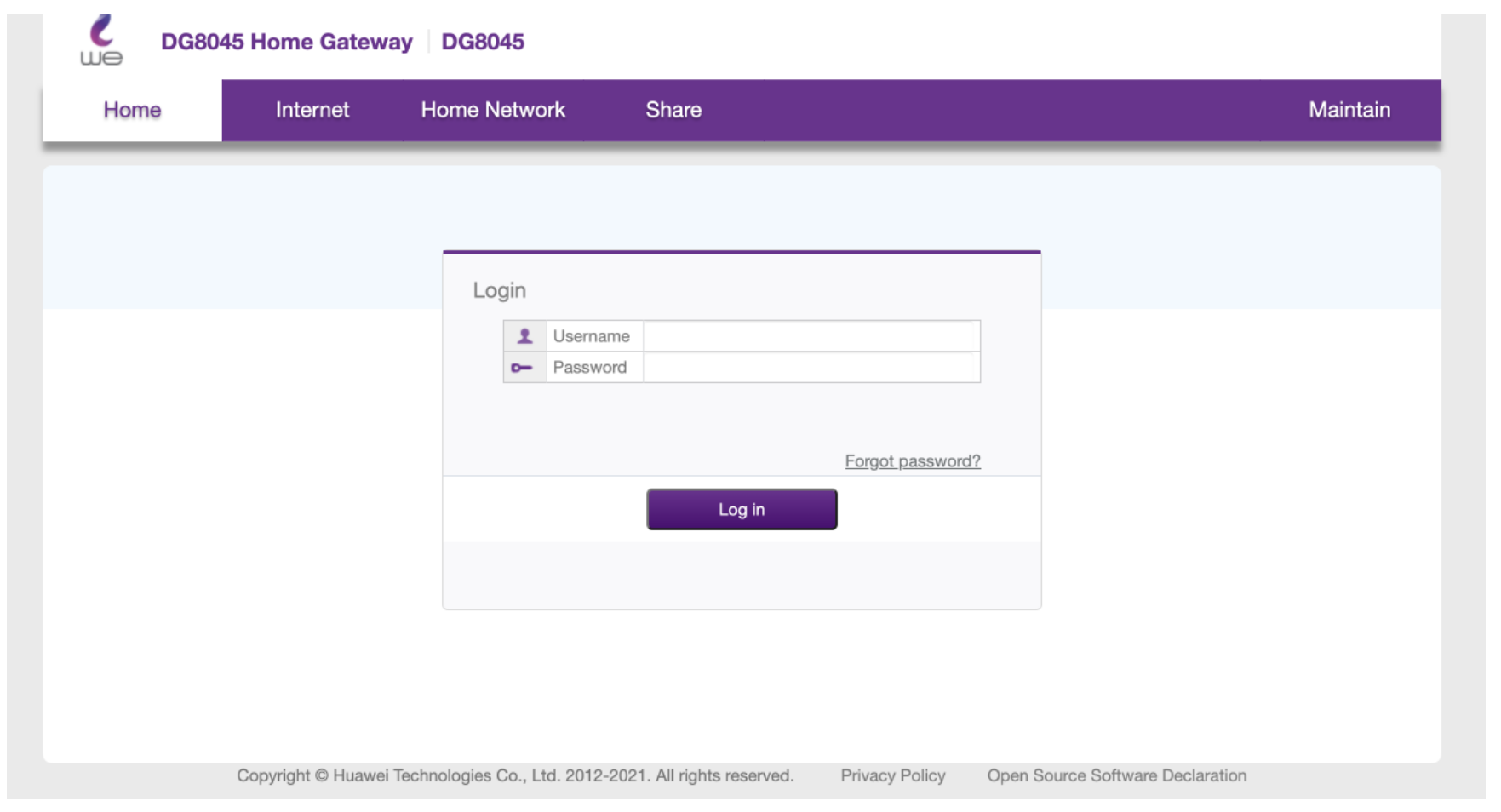Select the Share tab

(x=673, y=111)
